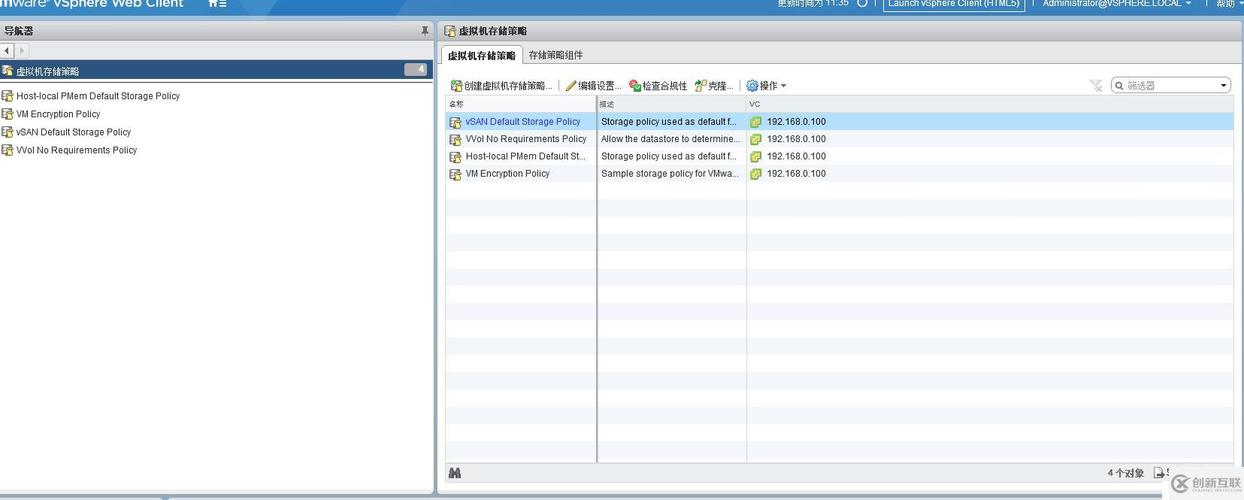Go back with navigator left arrow

pyautogui.click(x=7, y=50)
